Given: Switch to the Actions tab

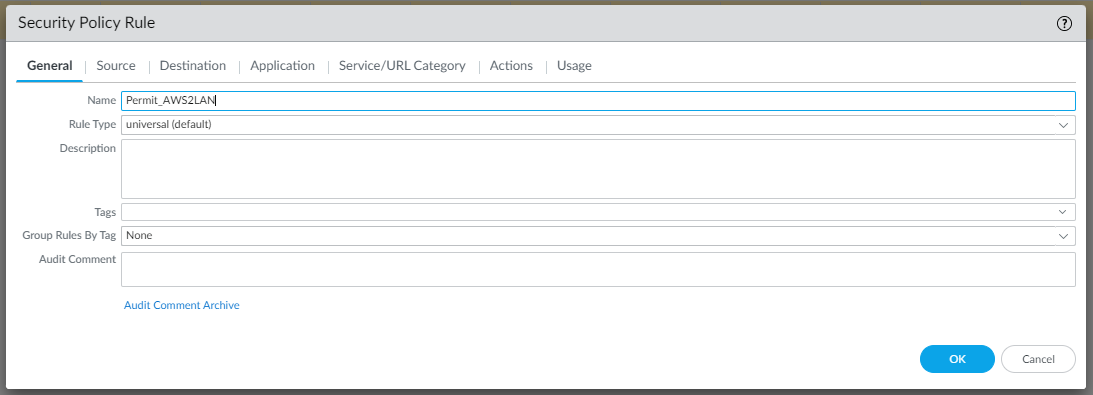Looking at the screenshot, I should pyautogui.click(x=511, y=65).
